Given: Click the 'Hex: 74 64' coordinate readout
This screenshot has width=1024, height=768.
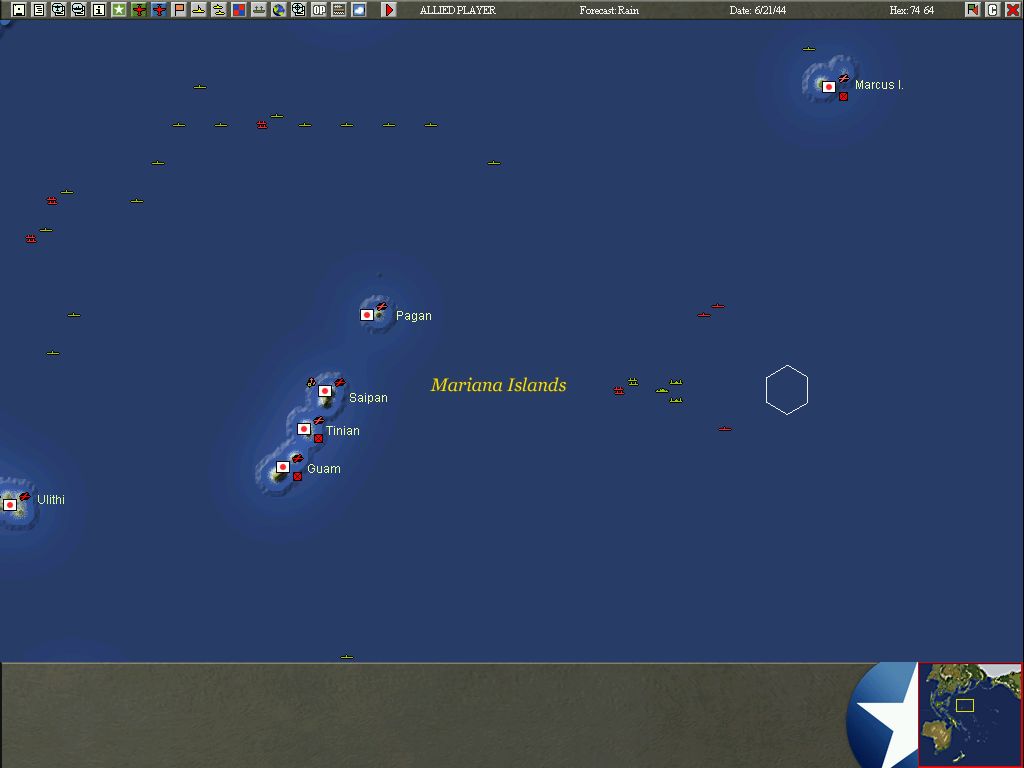Looking at the screenshot, I should (x=912, y=10).
